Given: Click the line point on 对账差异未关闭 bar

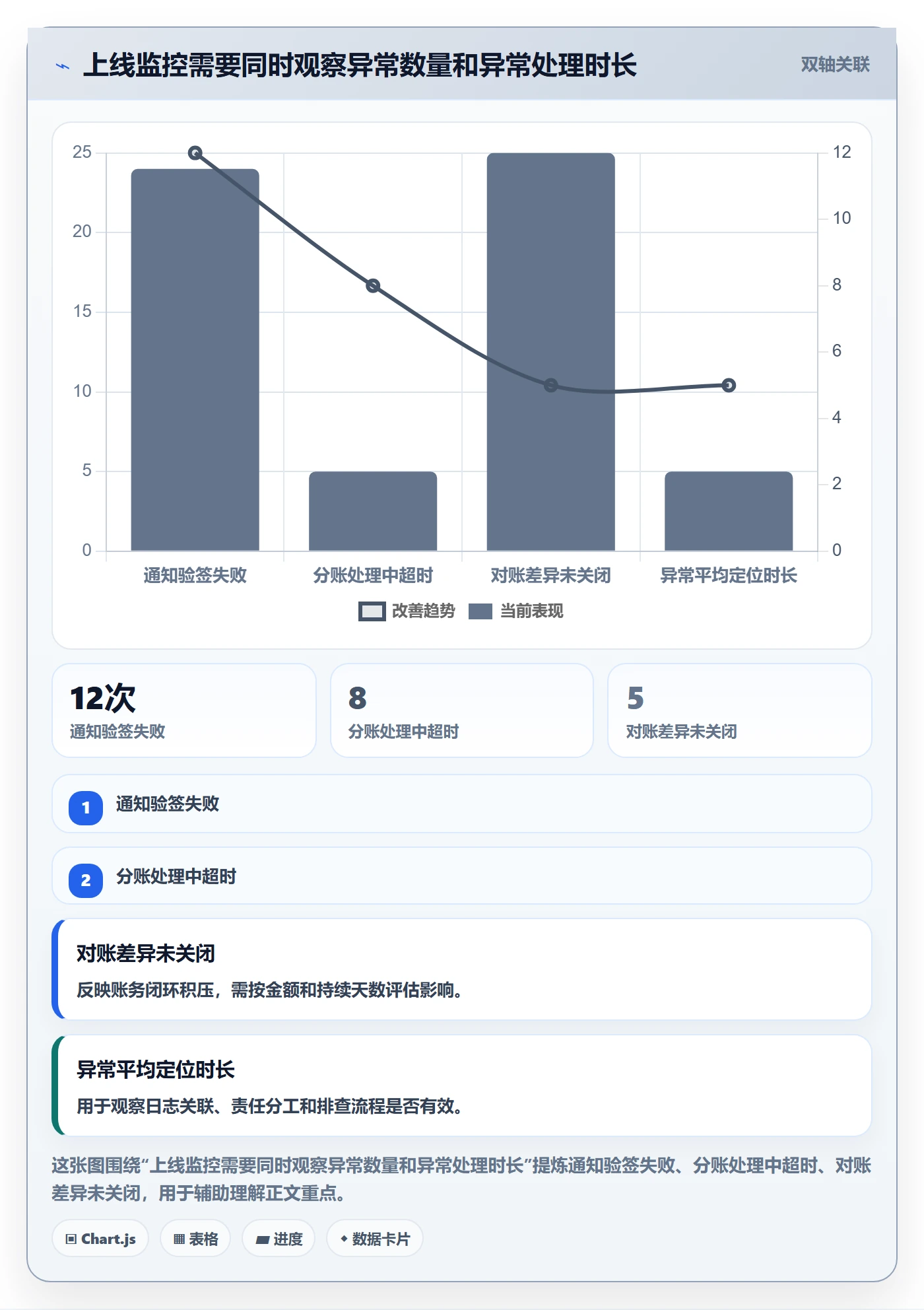Looking at the screenshot, I should click(550, 385).
